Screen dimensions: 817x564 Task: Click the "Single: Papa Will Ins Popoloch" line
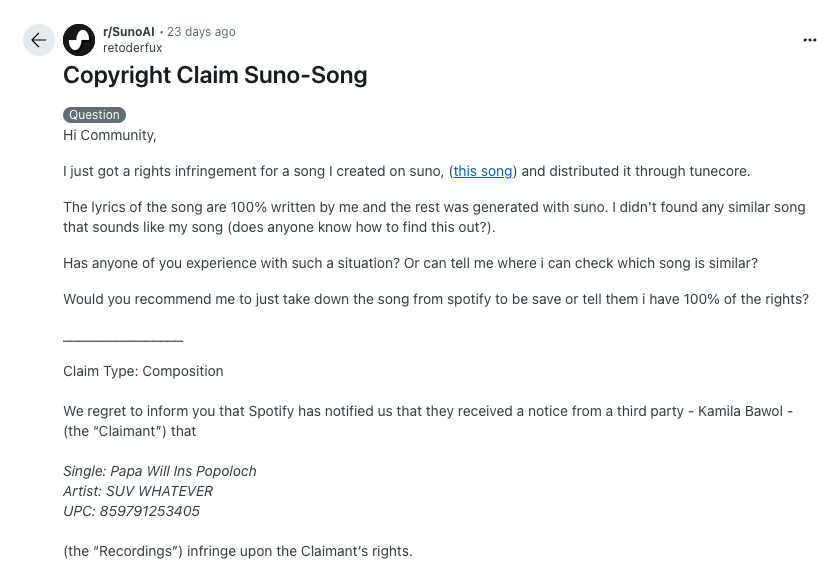(160, 471)
